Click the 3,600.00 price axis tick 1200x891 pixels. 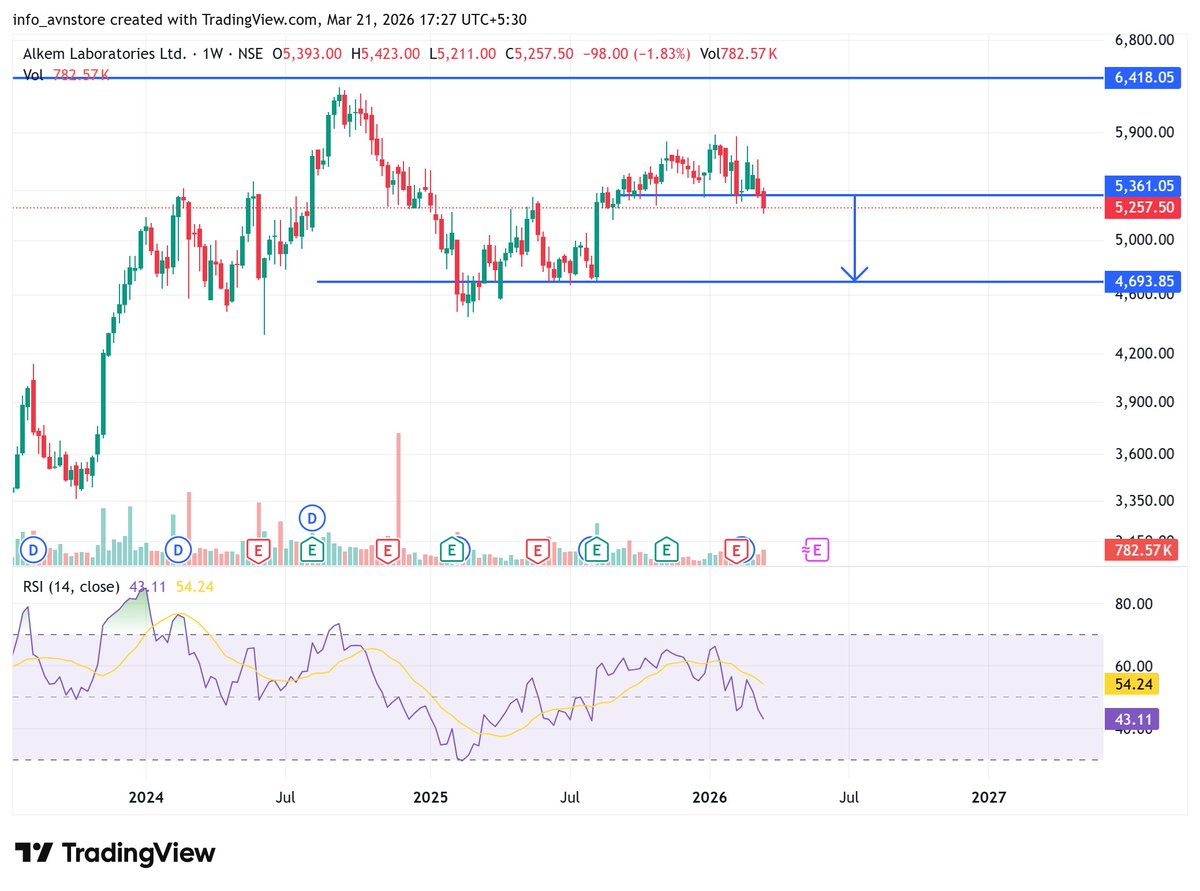pos(1142,454)
